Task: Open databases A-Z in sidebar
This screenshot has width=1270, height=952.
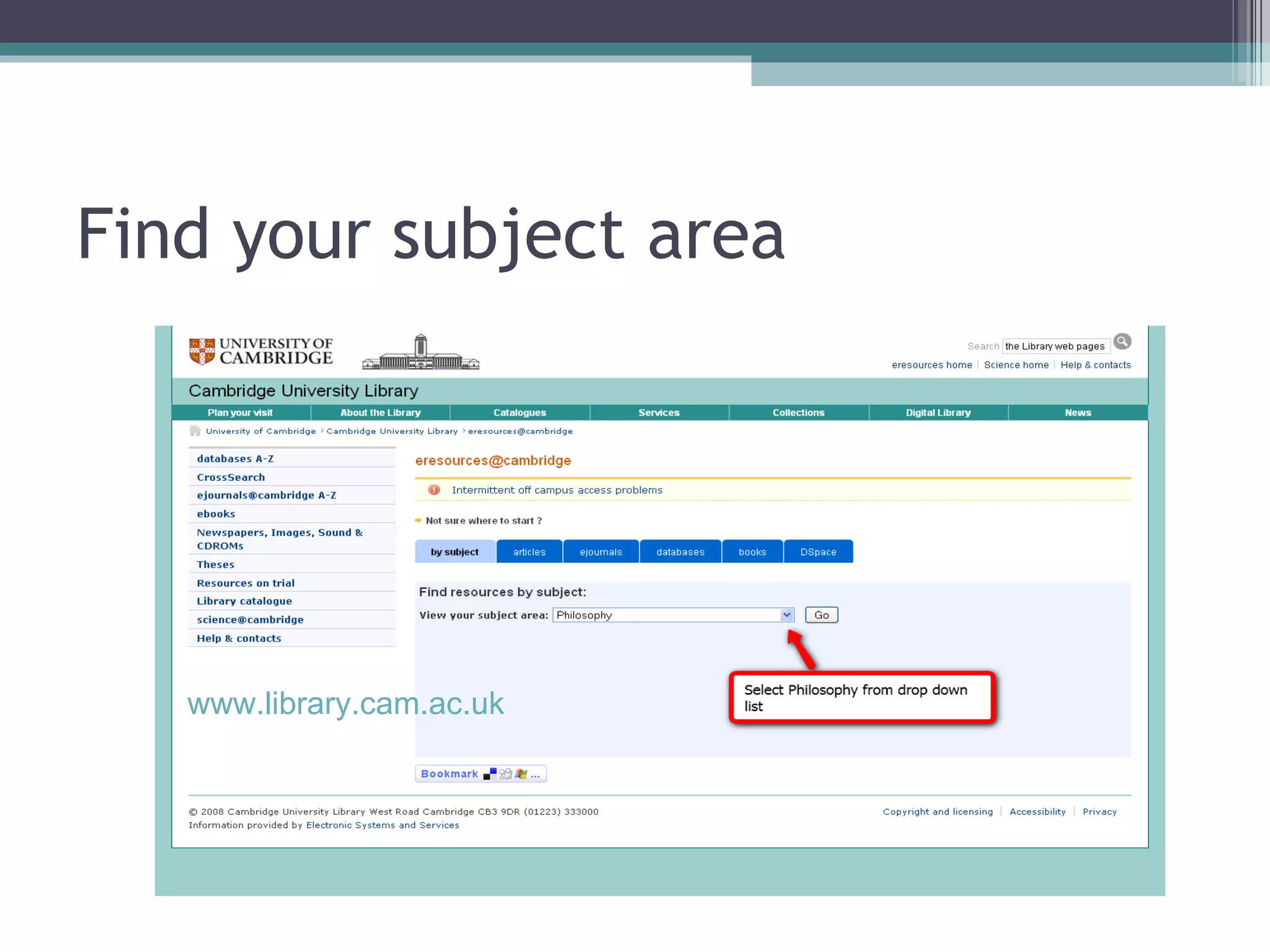Action: 235,459
